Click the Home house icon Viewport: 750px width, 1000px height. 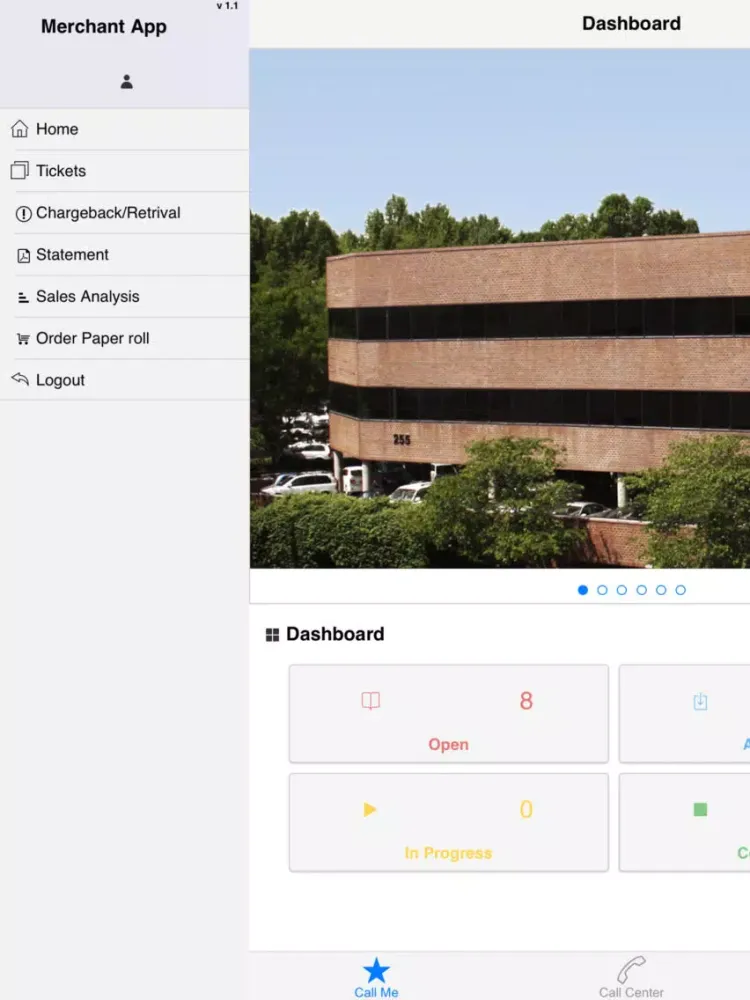20,128
